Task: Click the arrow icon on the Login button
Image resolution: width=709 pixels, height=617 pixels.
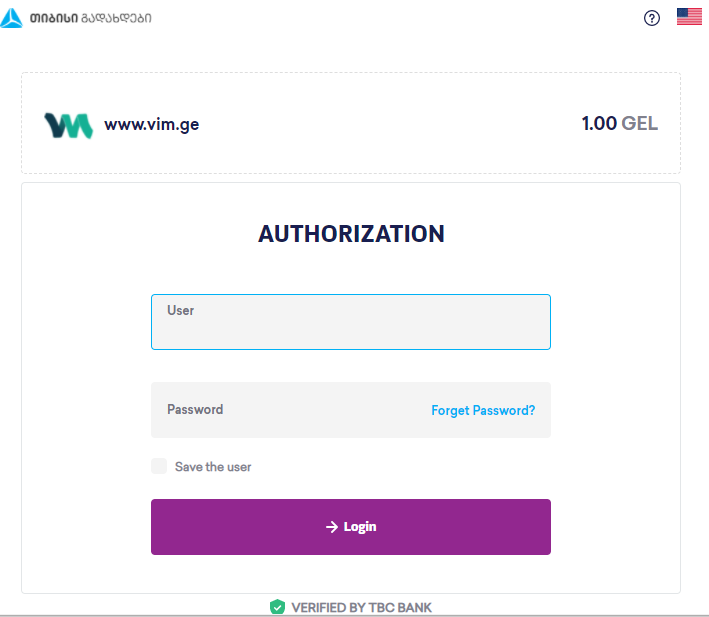Action: point(332,527)
